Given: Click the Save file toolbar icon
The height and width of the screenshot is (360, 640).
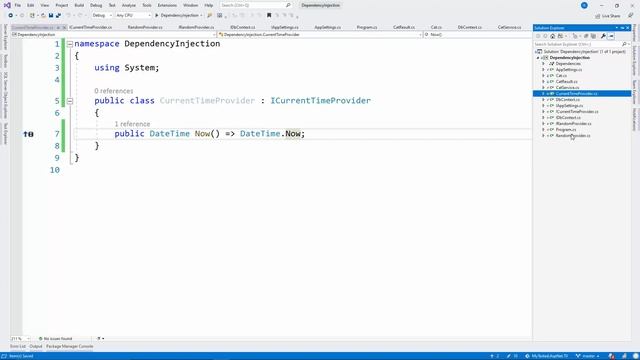Looking at the screenshot, I should (51, 16).
